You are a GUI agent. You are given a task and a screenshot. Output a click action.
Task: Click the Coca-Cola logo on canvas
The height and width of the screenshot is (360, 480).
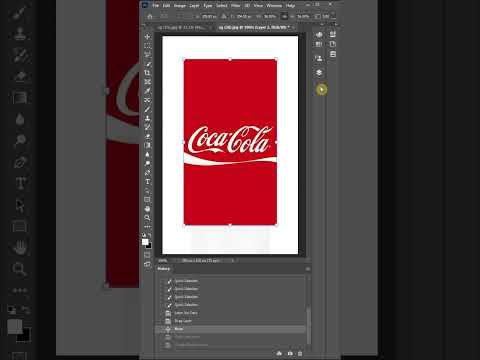tap(230, 139)
